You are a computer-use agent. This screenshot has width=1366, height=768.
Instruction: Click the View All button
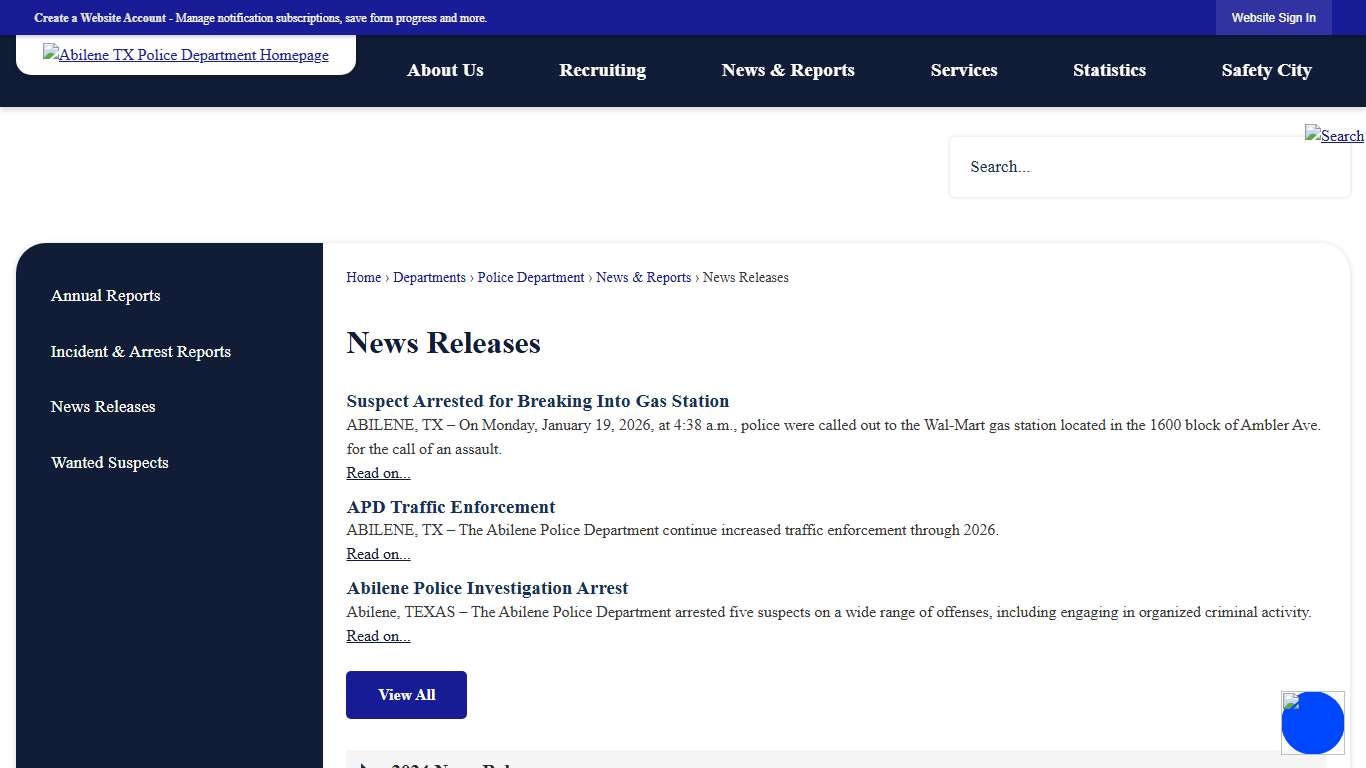coord(406,694)
